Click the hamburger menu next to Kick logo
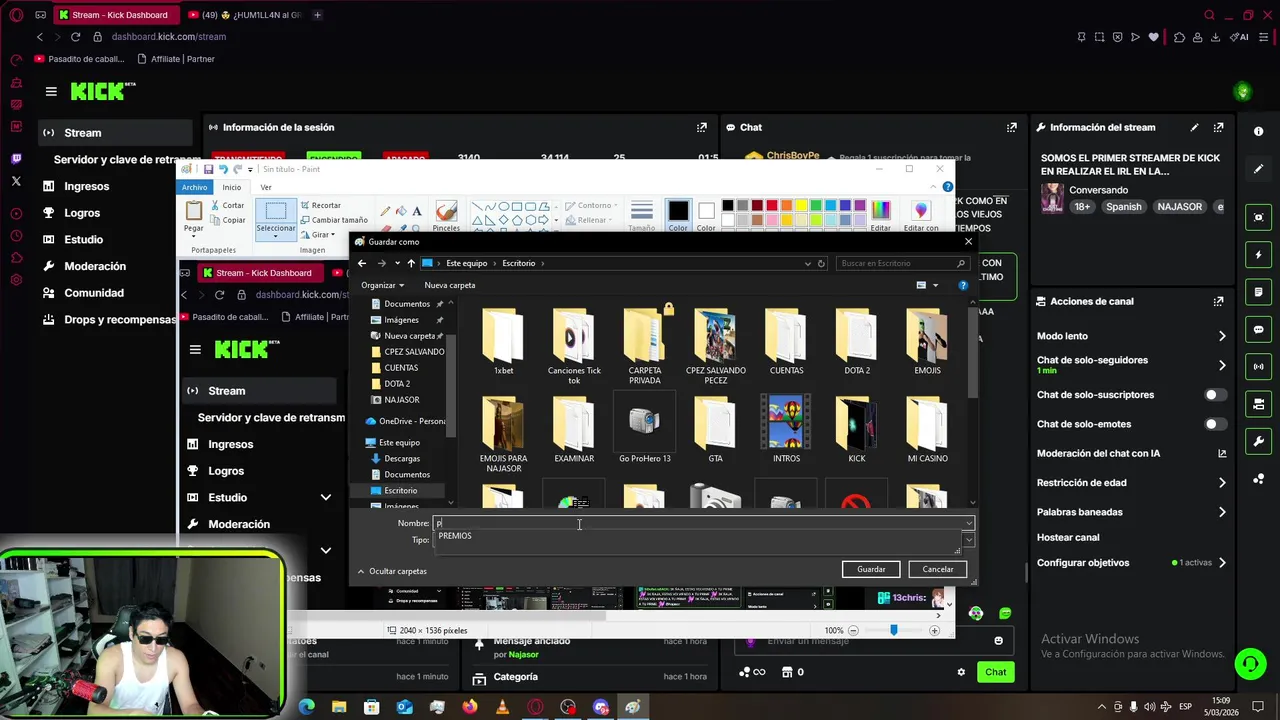Screen dimensions: 1280x720 click(x=51, y=91)
